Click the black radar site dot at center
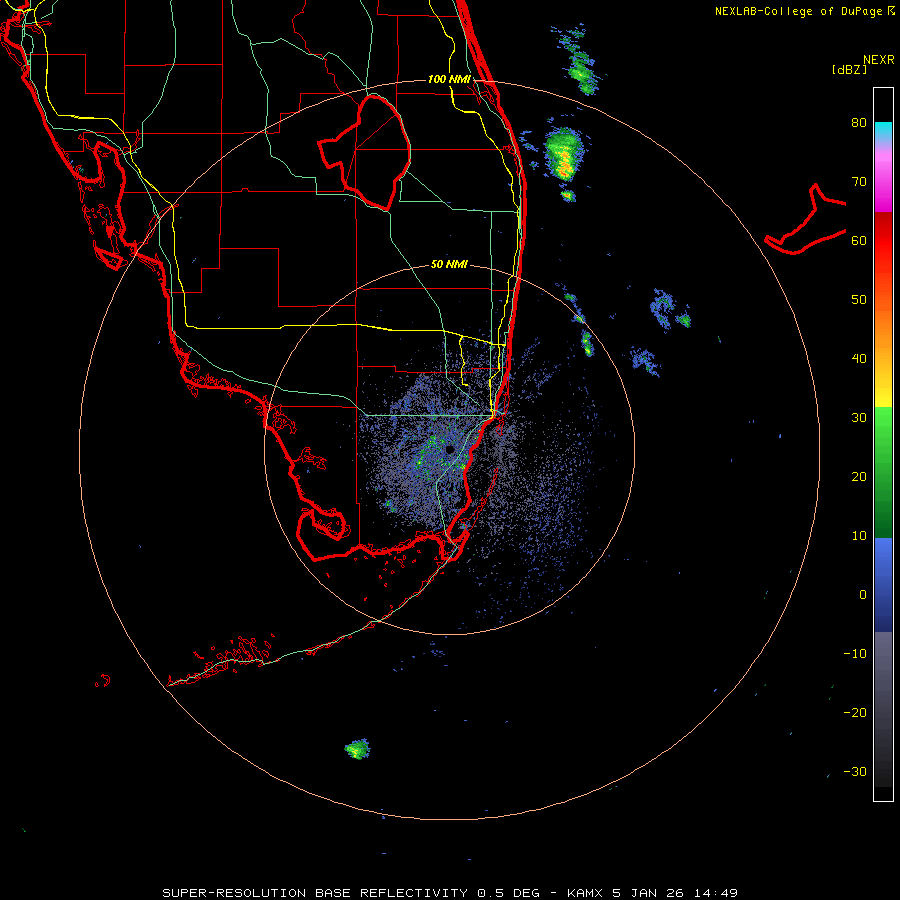The width and height of the screenshot is (900, 900). click(449, 450)
